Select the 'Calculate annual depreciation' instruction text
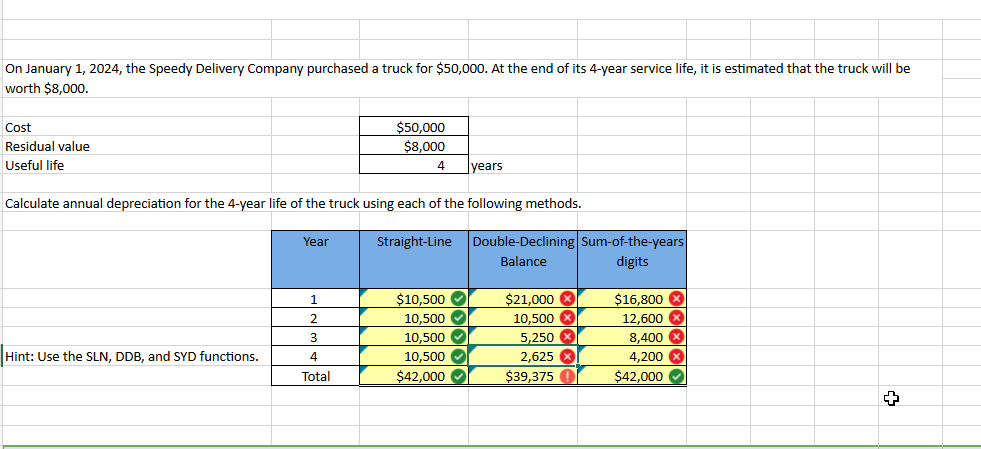The height and width of the screenshot is (449, 981). pos(293,203)
